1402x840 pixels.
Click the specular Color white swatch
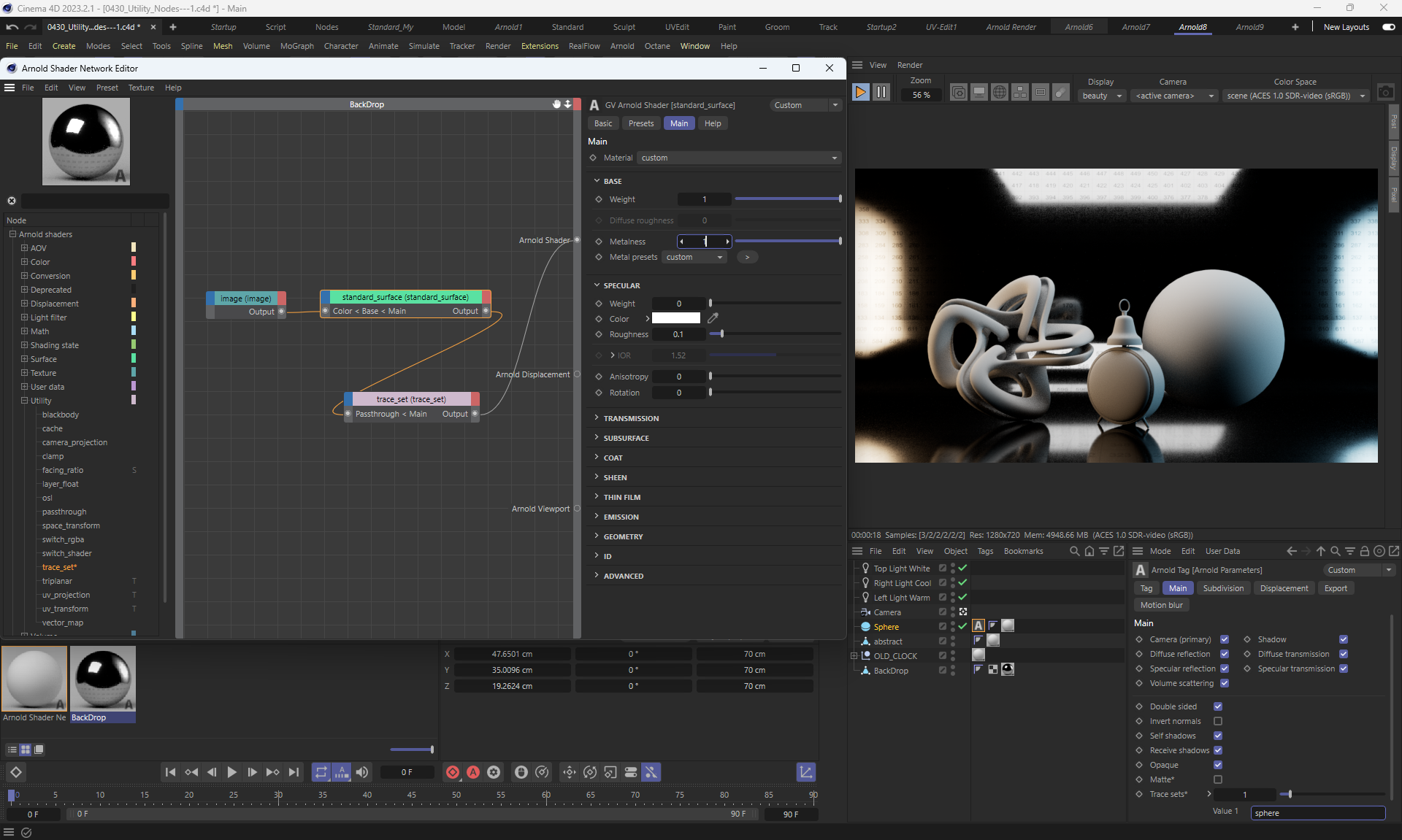[x=675, y=318]
